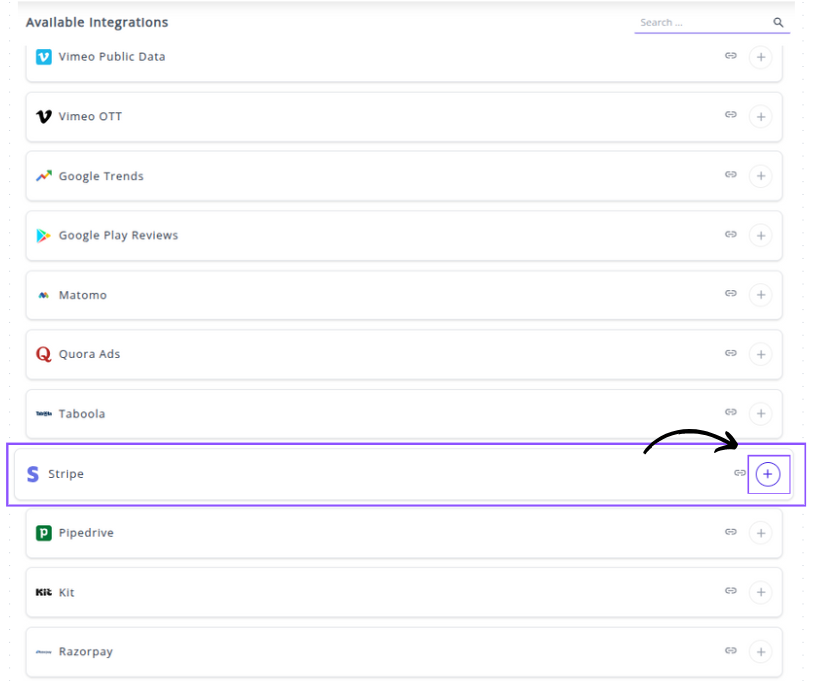Click the search magnifier icon
This screenshot has width=813, height=681.
tap(778, 22)
